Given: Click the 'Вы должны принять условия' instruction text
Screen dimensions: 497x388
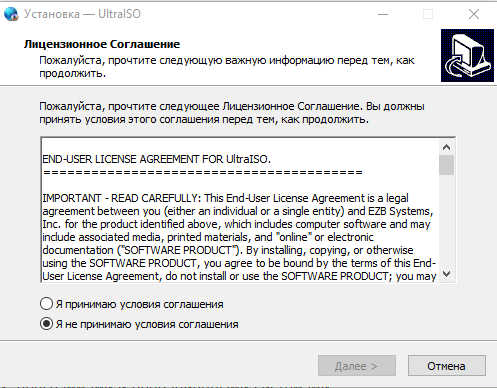Looking at the screenshot, I should [x=232, y=113].
